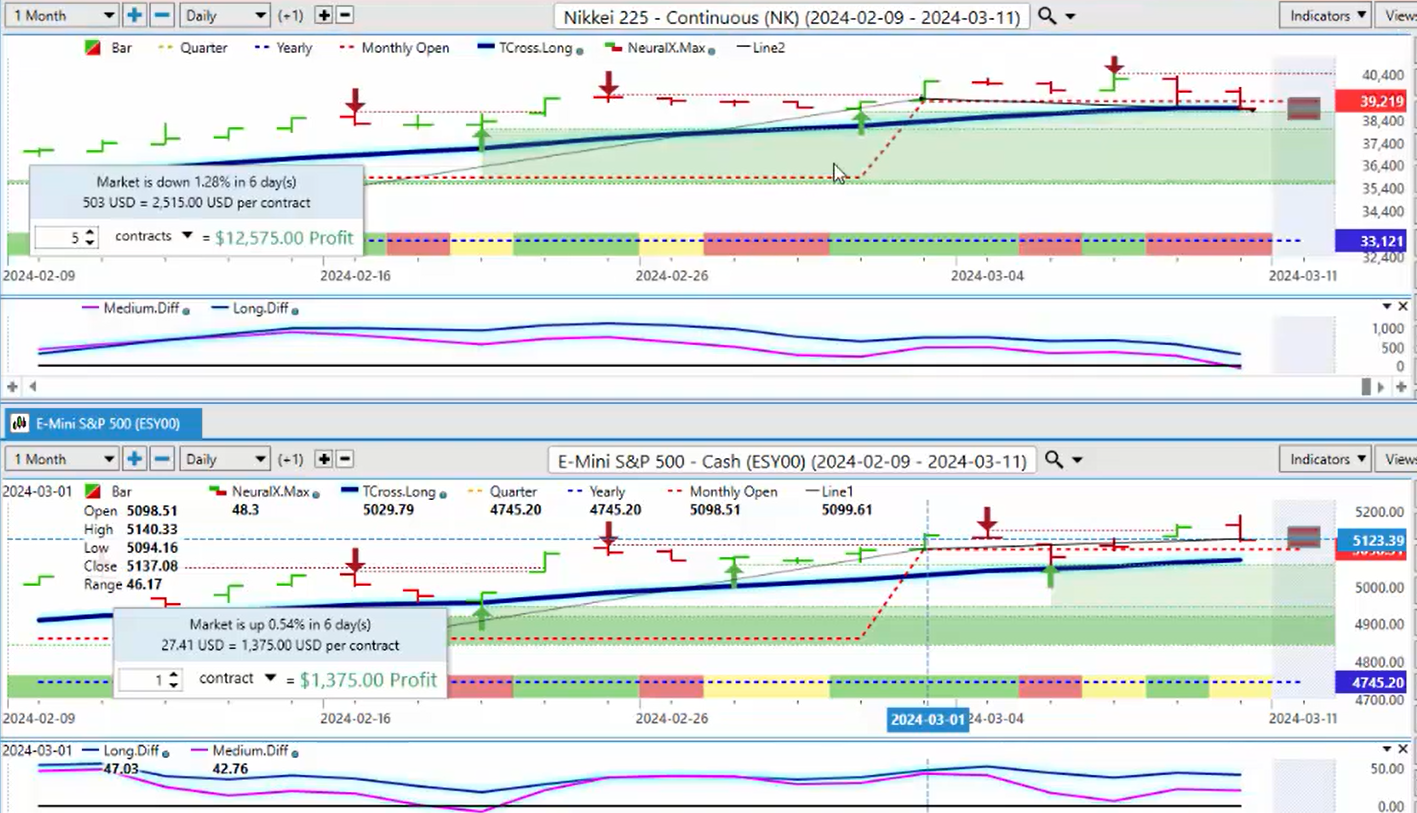Click the (+1) forecast label in the Nikkei toolbar
The height and width of the screenshot is (813, 1417).
point(291,15)
